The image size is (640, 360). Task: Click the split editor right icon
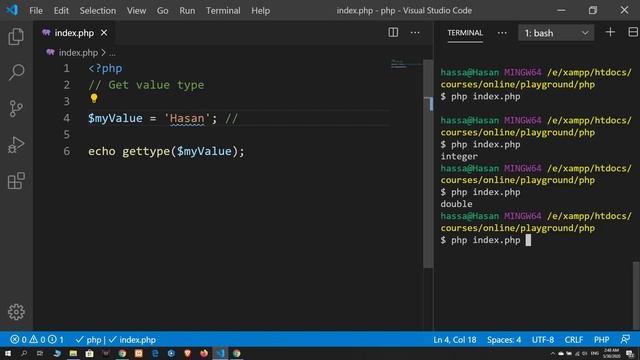click(x=393, y=33)
